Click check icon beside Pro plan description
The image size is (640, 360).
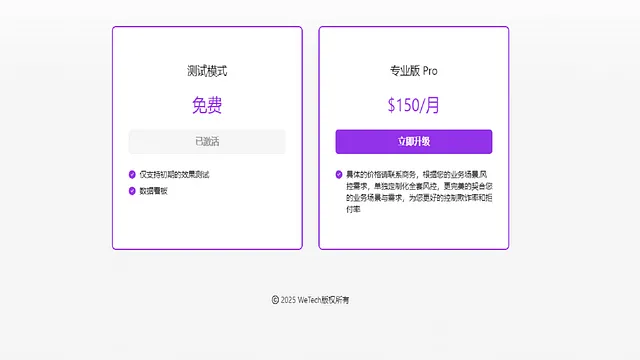[x=339, y=175]
